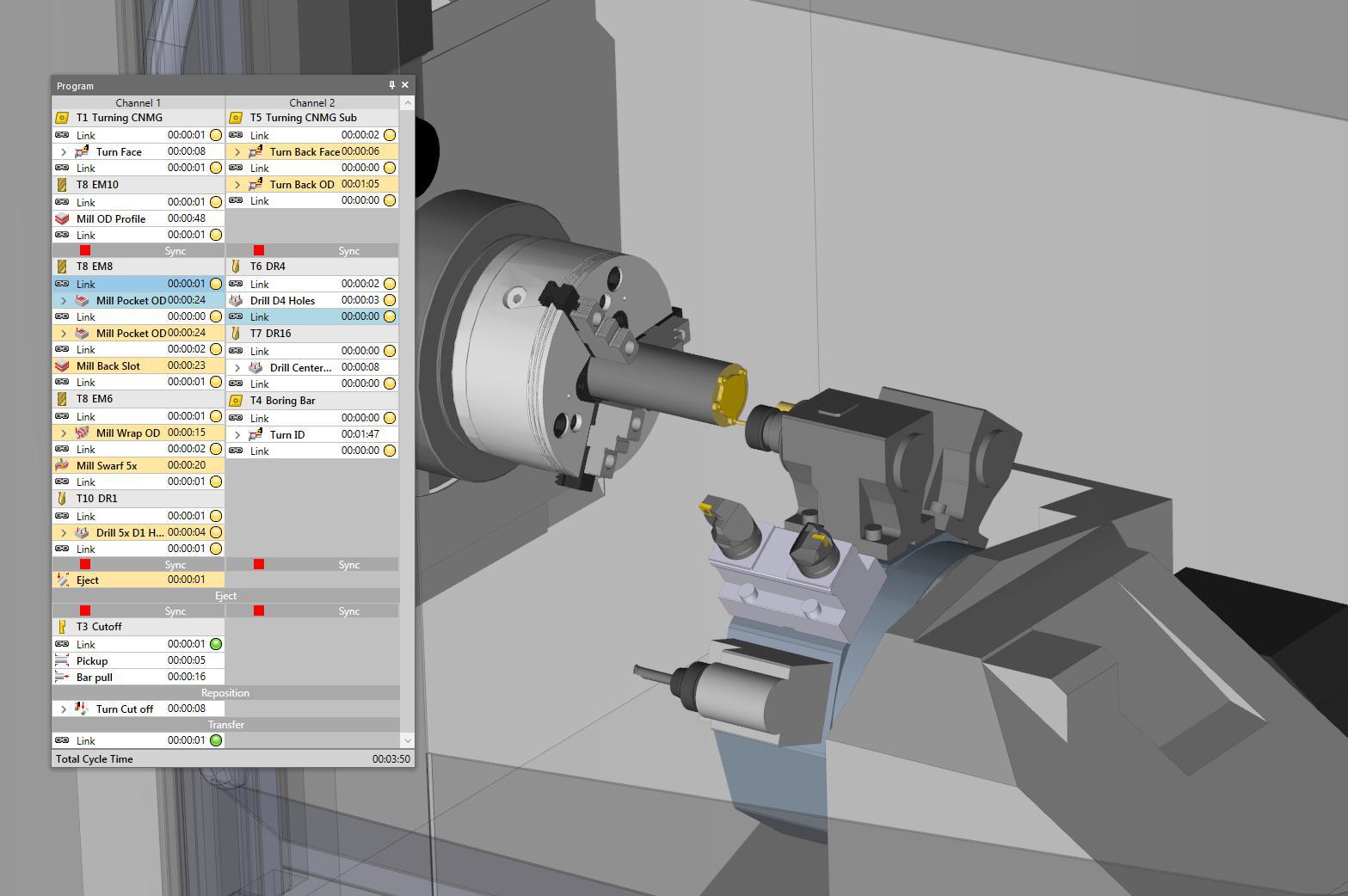The height and width of the screenshot is (896, 1348).
Task: Click the Mill Swarf 5x operation icon
Action: point(62,465)
